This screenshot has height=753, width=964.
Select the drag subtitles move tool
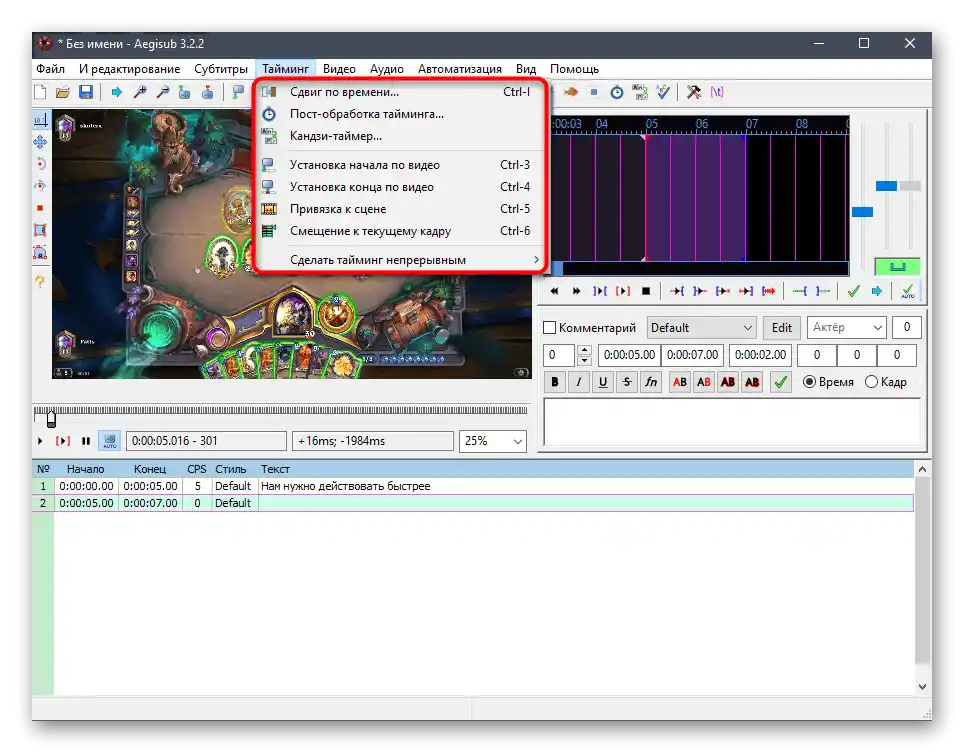40,142
